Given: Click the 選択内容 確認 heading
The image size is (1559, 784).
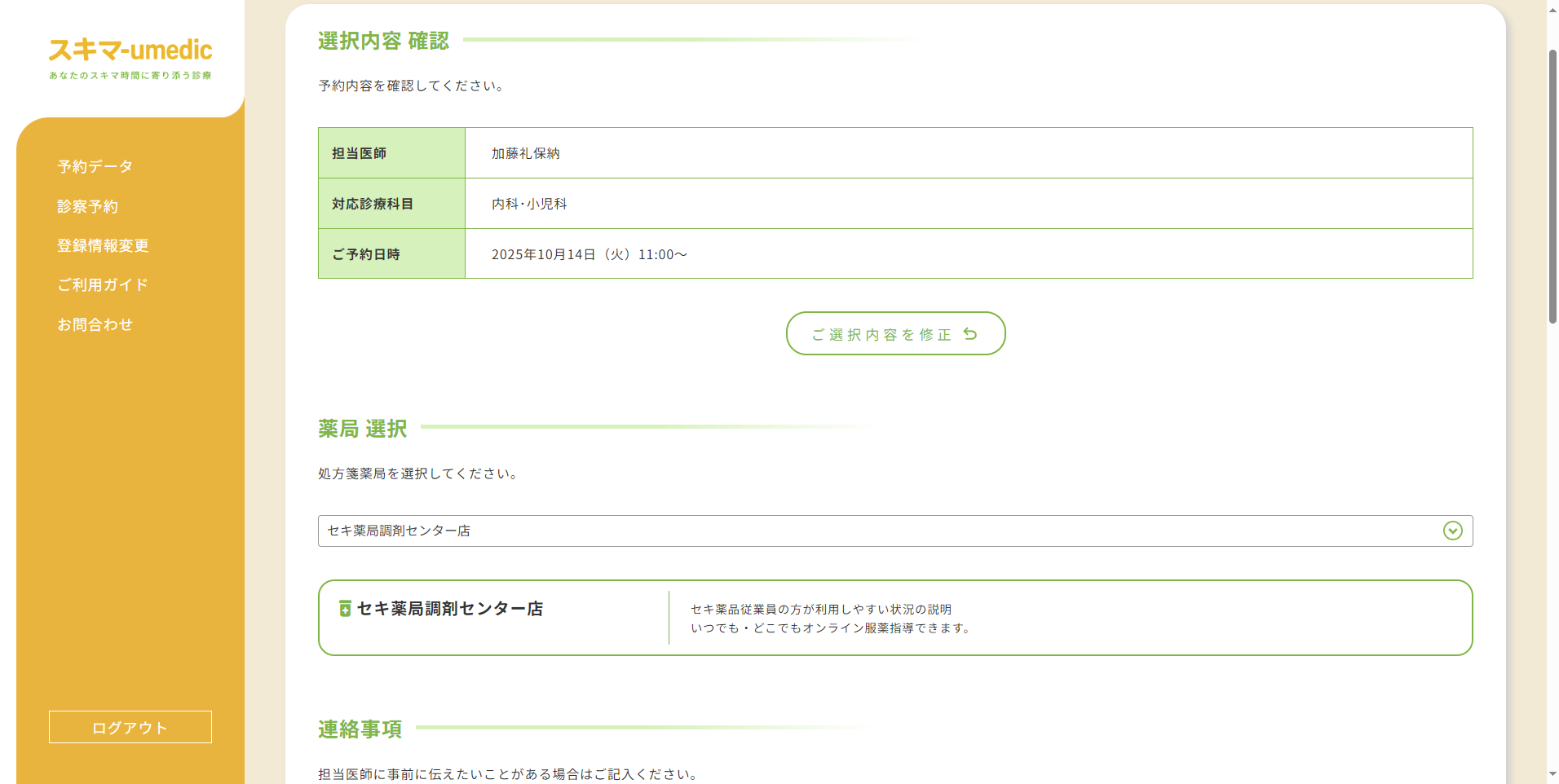Looking at the screenshot, I should tap(382, 41).
